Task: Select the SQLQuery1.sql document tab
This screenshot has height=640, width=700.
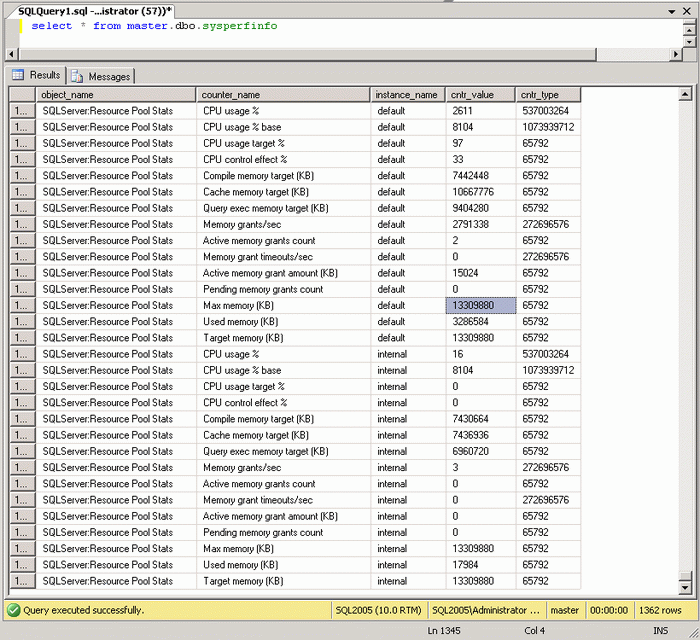Action: (94, 11)
